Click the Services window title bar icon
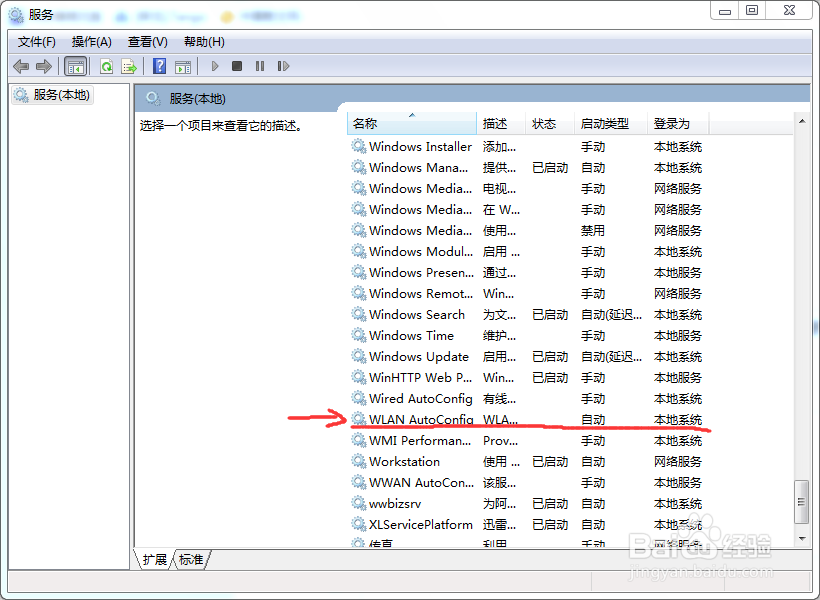This screenshot has width=820, height=600. (16, 15)
